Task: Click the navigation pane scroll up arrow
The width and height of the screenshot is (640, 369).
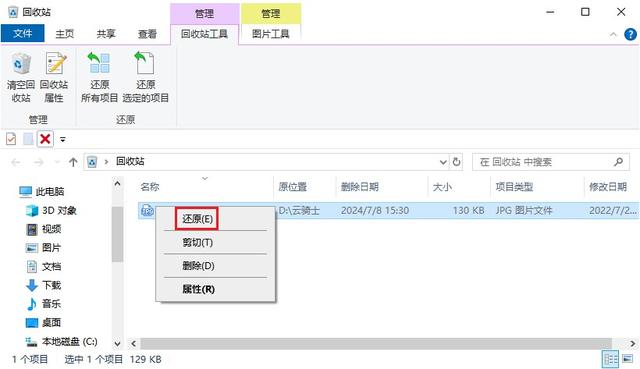Action: [118, 184]
